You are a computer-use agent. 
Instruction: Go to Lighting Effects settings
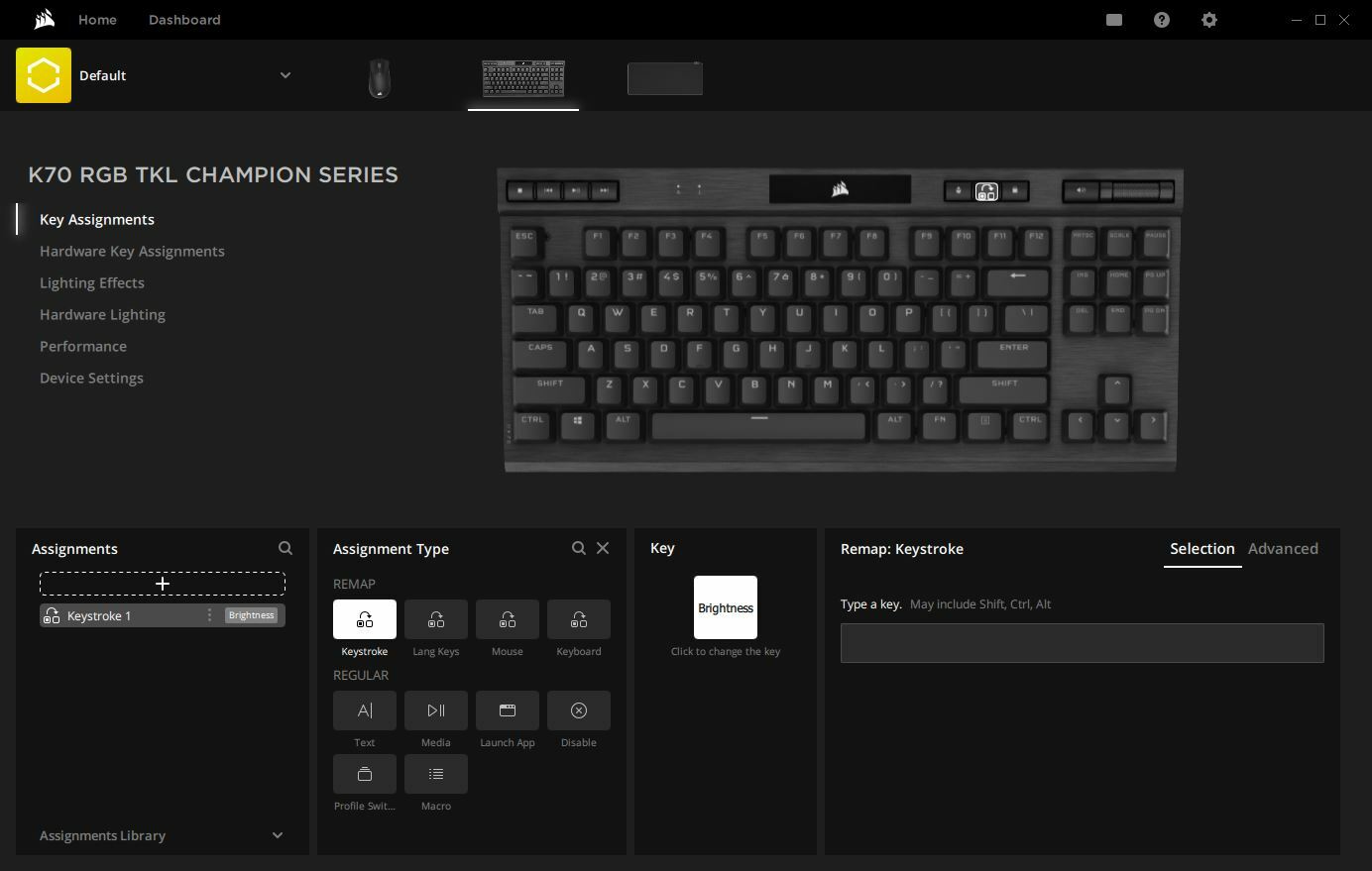pos(92,282)
